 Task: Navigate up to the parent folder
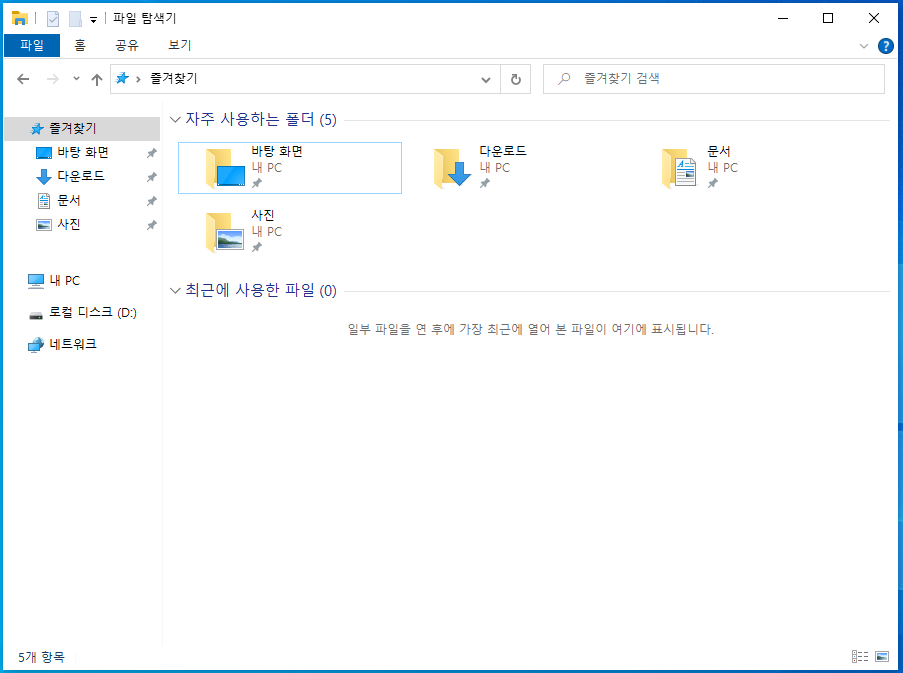(x=96, y=78)
